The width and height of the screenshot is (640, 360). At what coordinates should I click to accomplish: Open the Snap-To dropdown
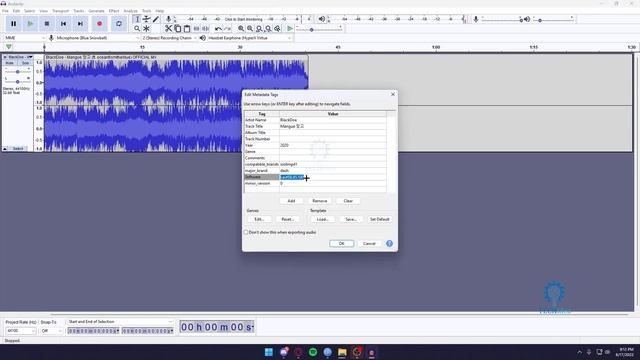(51, 331)
